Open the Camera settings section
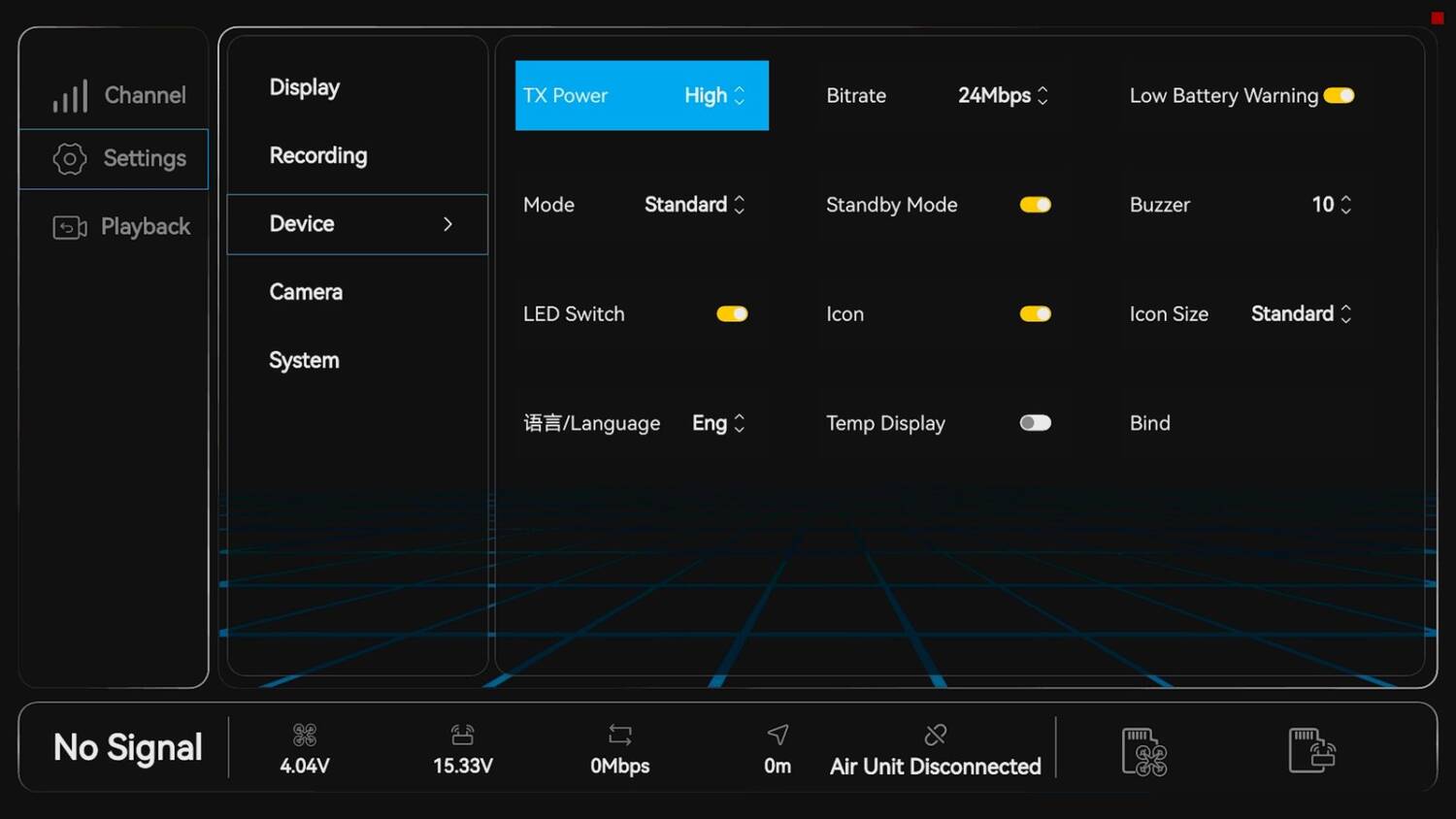The image size is (1456, 819). tap(306, 292)
